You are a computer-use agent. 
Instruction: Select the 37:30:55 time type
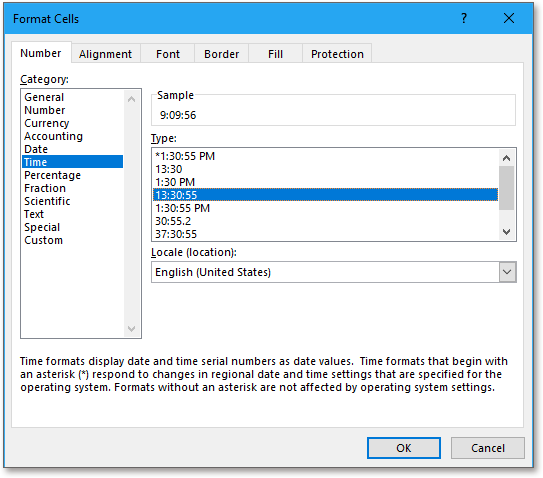tap(325, 234)
